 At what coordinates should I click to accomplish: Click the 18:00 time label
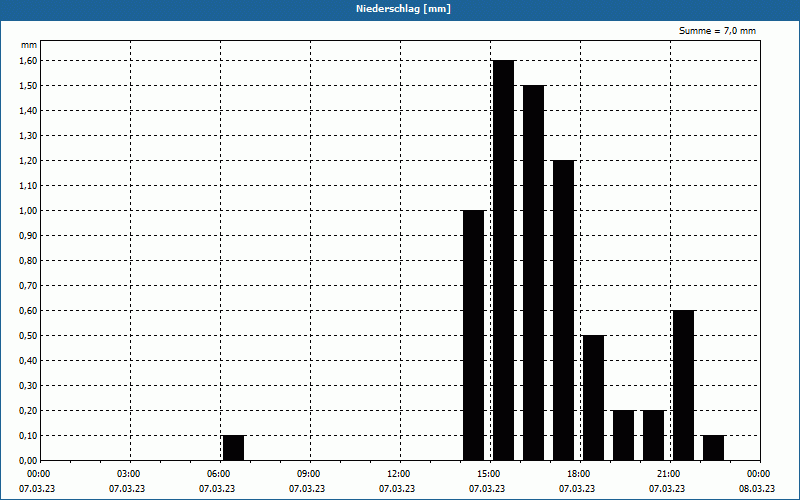(578, 474)
